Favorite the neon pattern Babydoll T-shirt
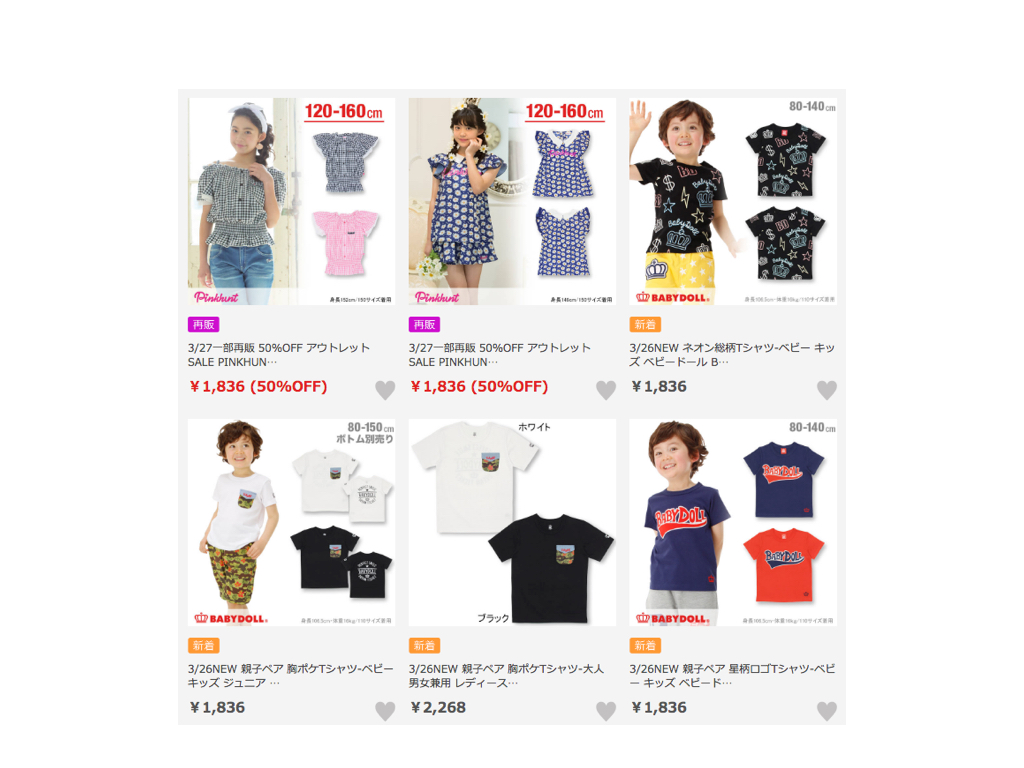Image resolution: width=1024 pixels, height=768 pixels. tap(827, 390)
